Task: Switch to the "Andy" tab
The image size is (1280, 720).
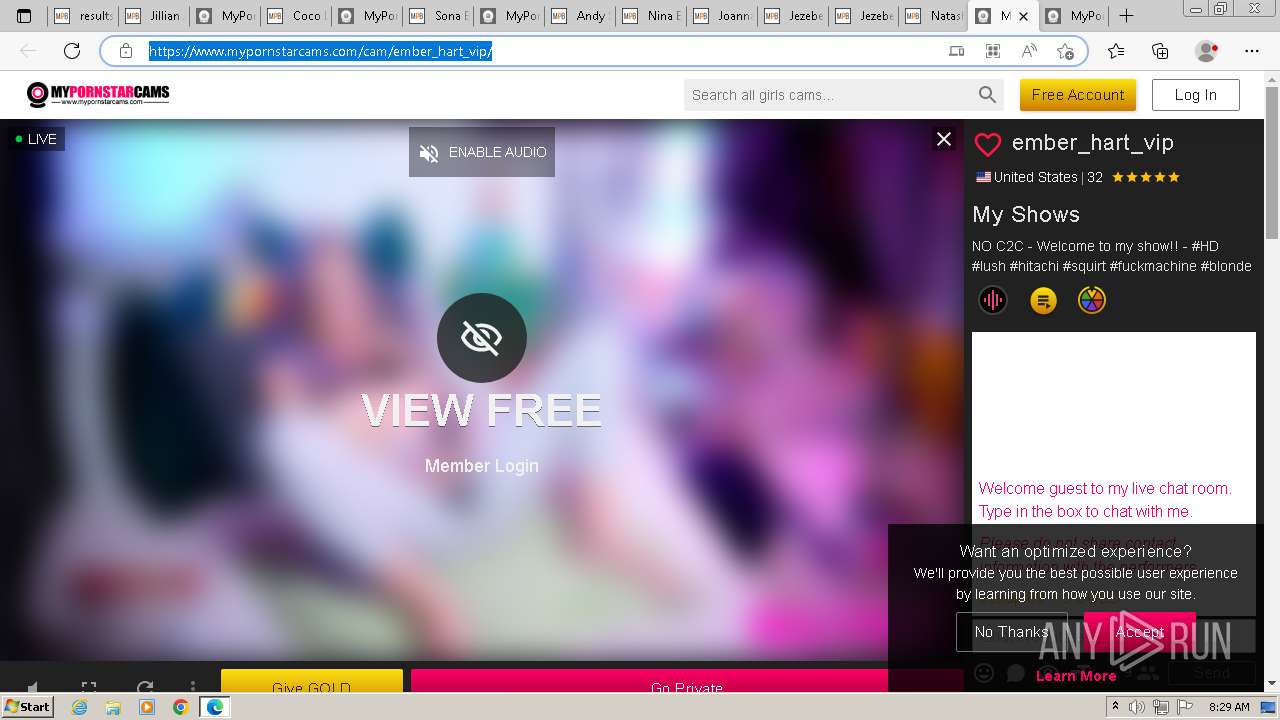Action: click(x=580, y=16)
